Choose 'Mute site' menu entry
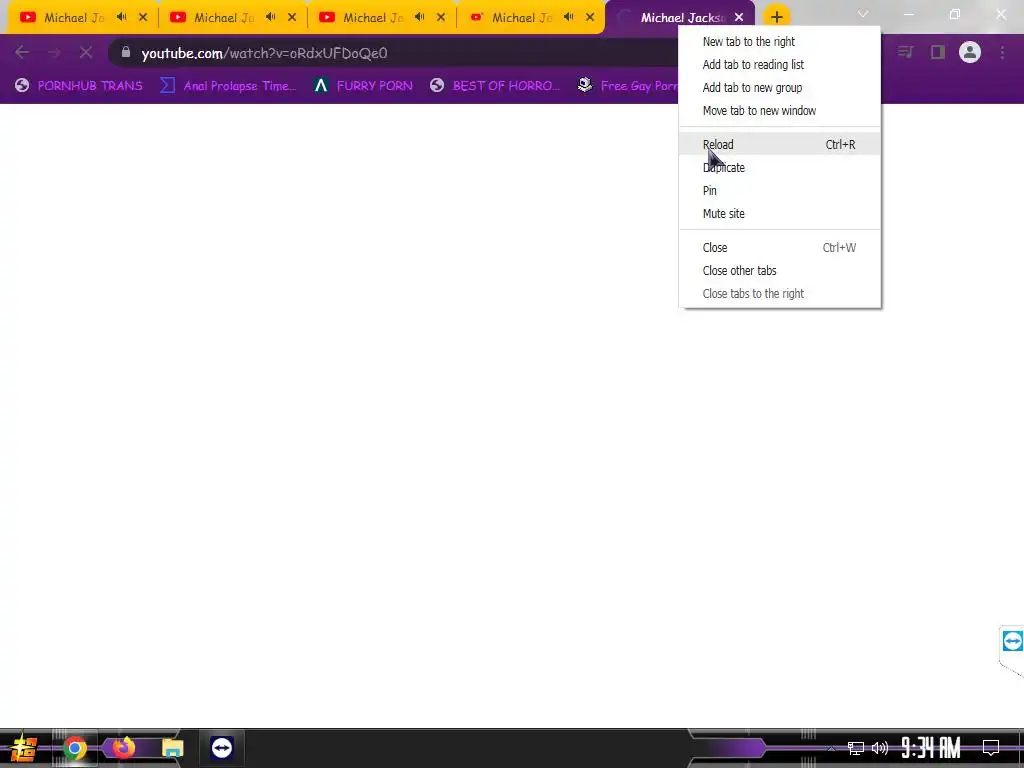The image size is (1024, 768). tap(780, 214)
